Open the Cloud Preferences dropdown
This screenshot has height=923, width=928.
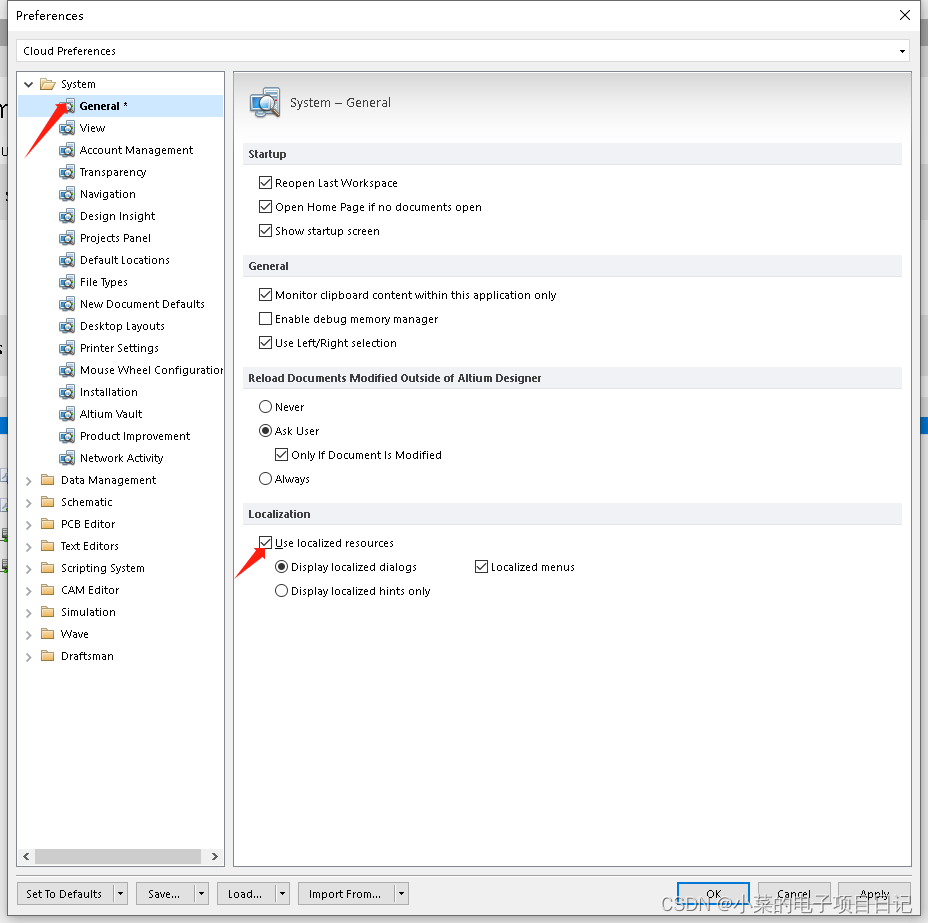(902, 51)
